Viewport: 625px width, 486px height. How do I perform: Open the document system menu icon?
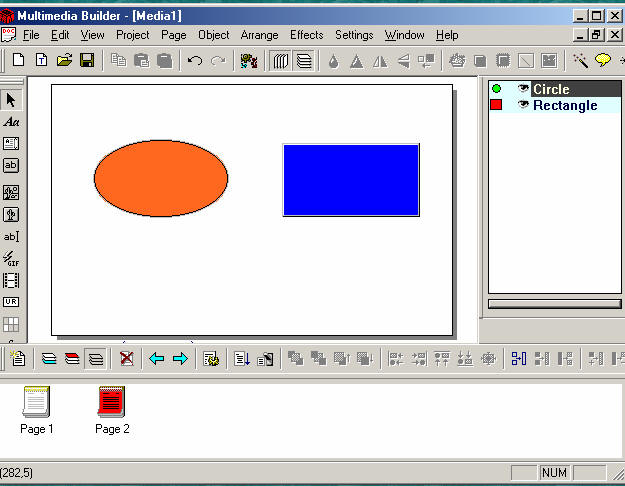click(8, 35)
